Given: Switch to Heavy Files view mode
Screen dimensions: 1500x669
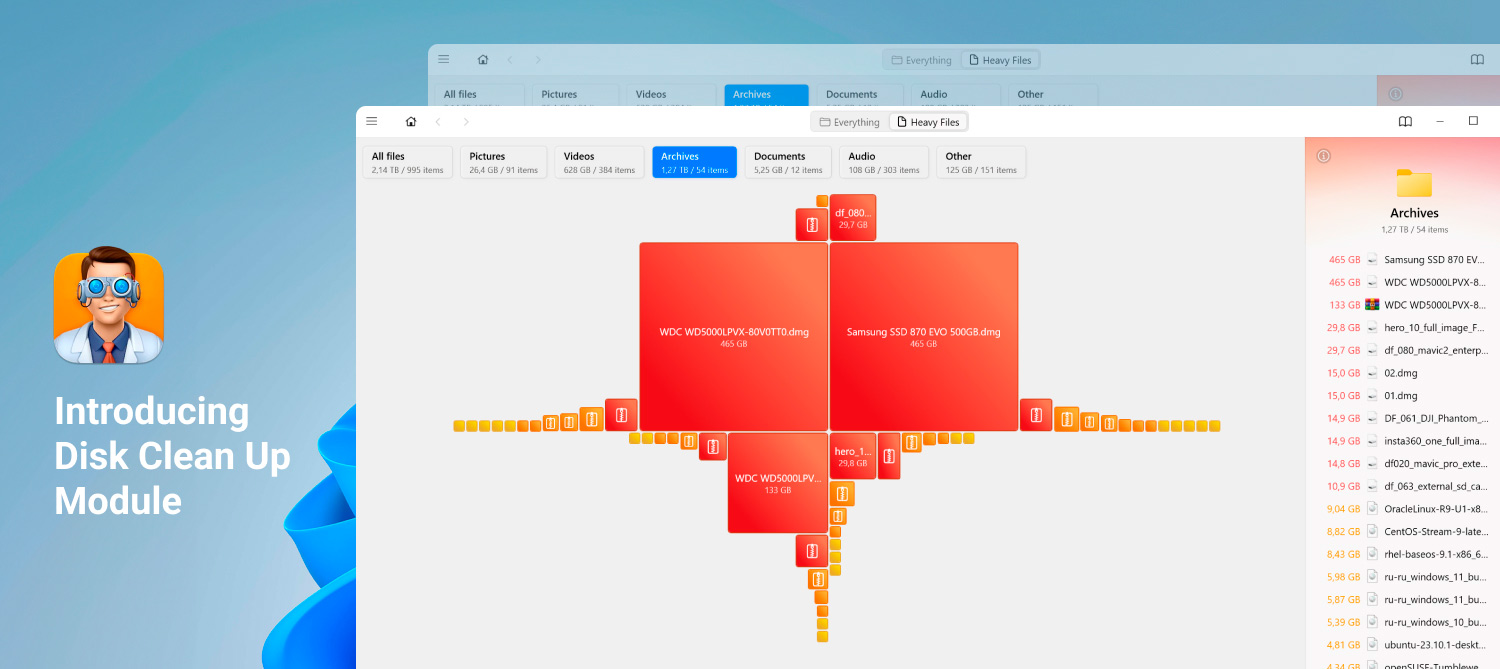Looking at the screenshot, I should point(928,122).
